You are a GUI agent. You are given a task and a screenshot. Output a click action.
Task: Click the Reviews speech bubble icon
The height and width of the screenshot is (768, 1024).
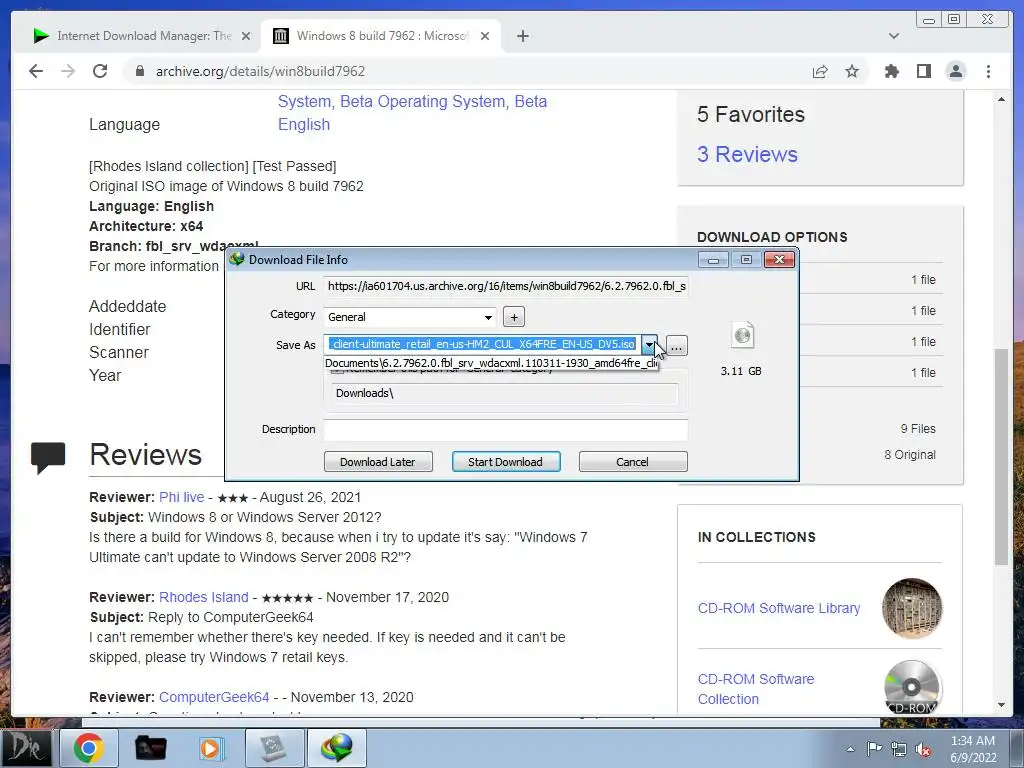(48, 456)
